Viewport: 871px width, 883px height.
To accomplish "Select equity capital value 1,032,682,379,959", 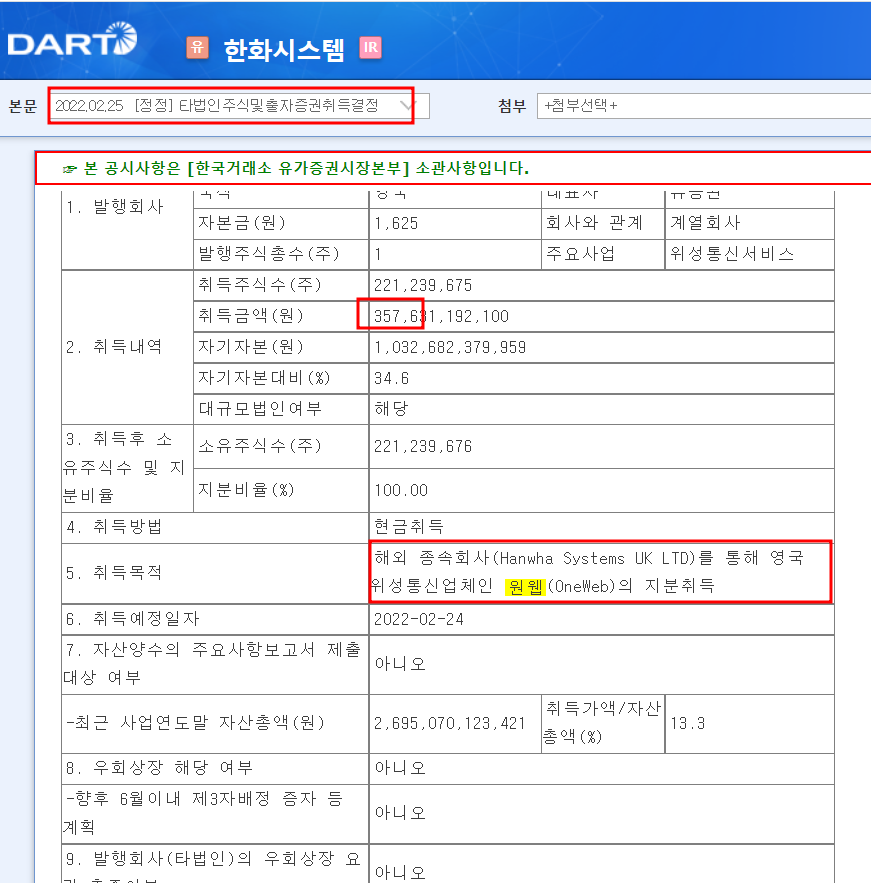I will 450,347.
